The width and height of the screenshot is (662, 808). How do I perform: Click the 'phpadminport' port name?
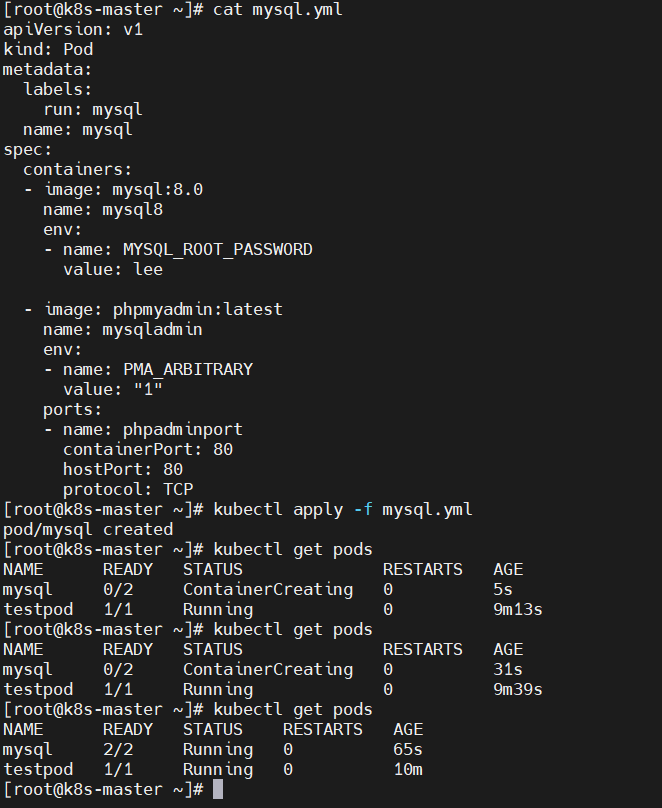182,429
